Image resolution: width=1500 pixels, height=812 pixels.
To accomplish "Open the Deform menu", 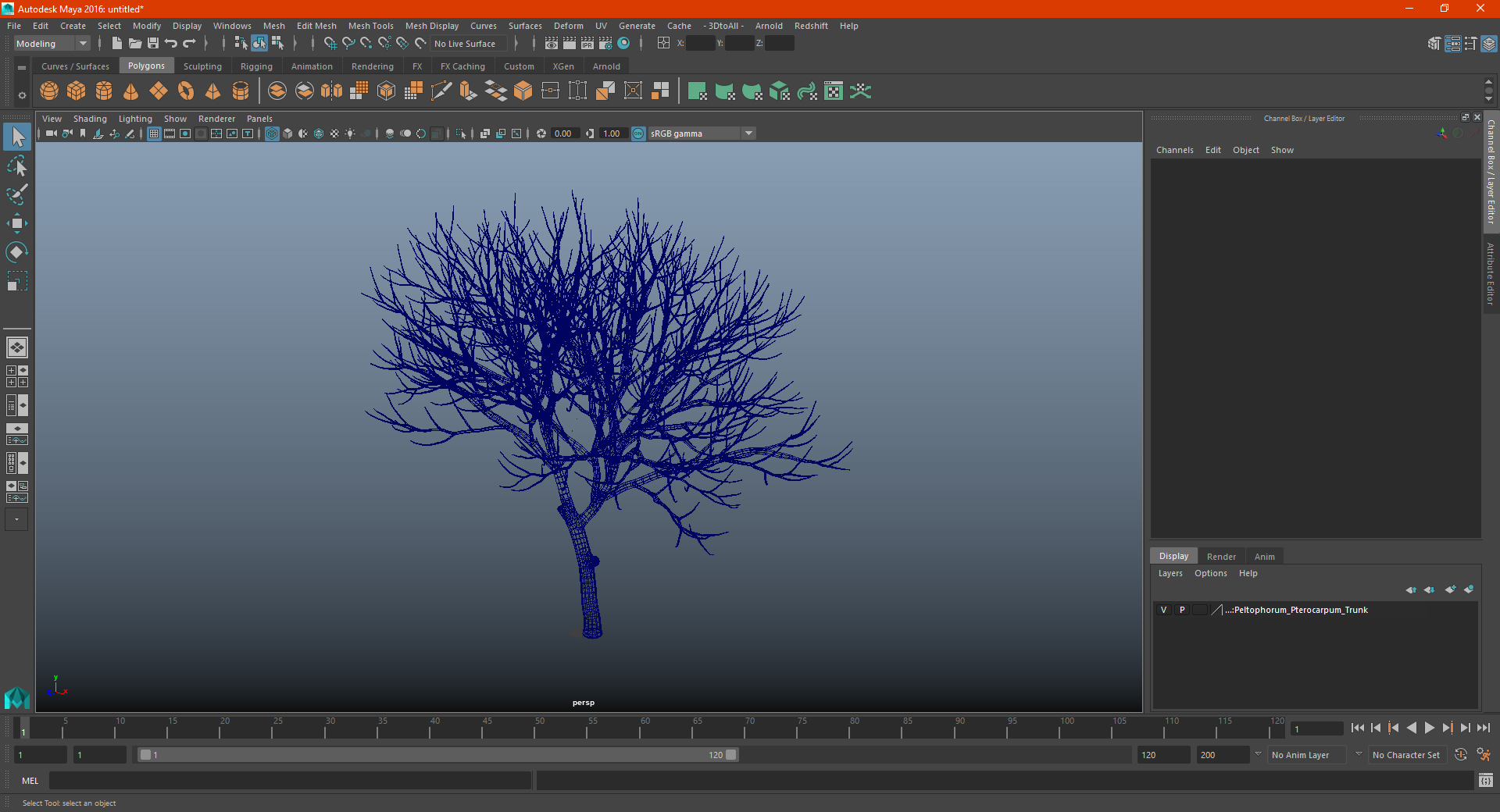I will click(568, 26).
